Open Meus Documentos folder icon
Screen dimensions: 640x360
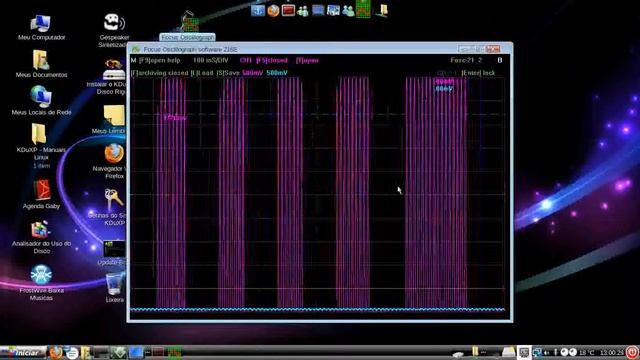coord(41,60)
